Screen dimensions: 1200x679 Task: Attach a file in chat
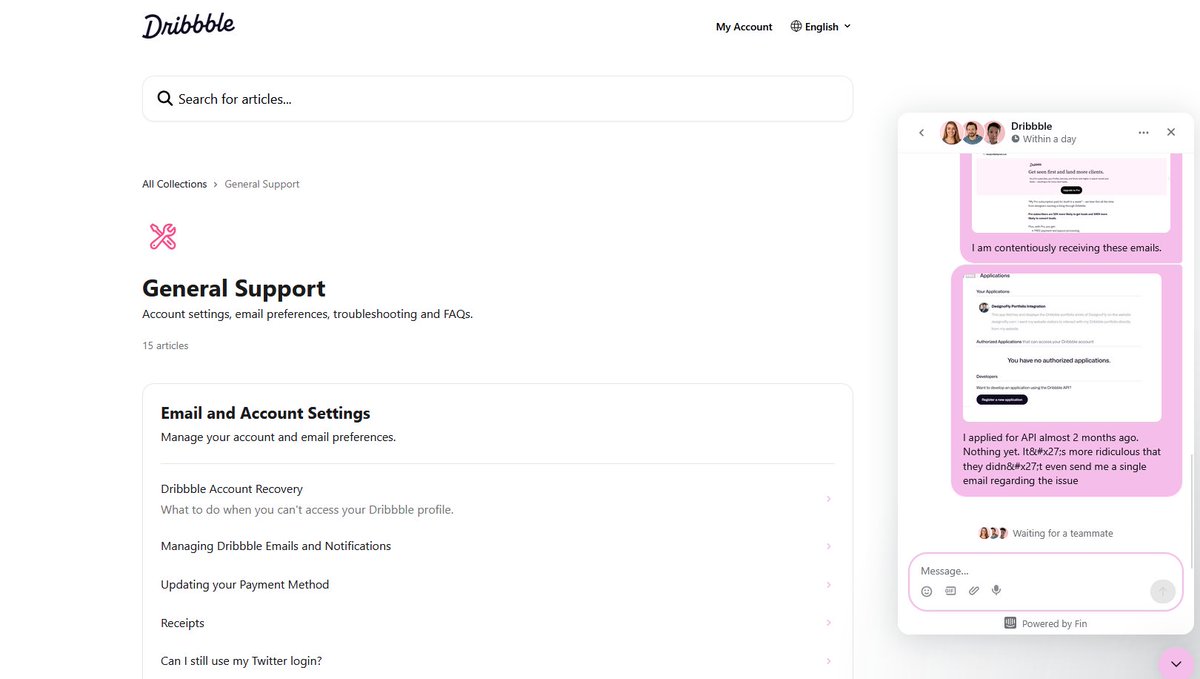(x=974, y=591)
